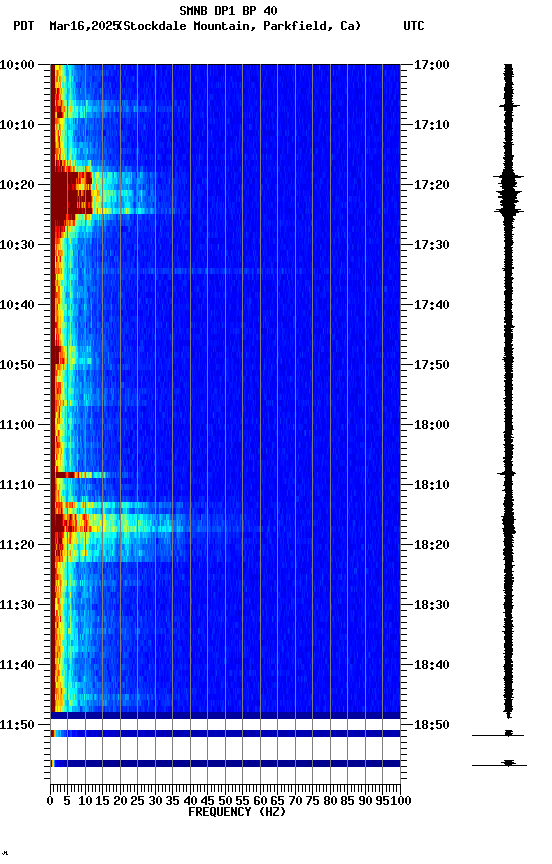Click the '17:00' UTC time label

pyautogui.click(x=432, y=65)
